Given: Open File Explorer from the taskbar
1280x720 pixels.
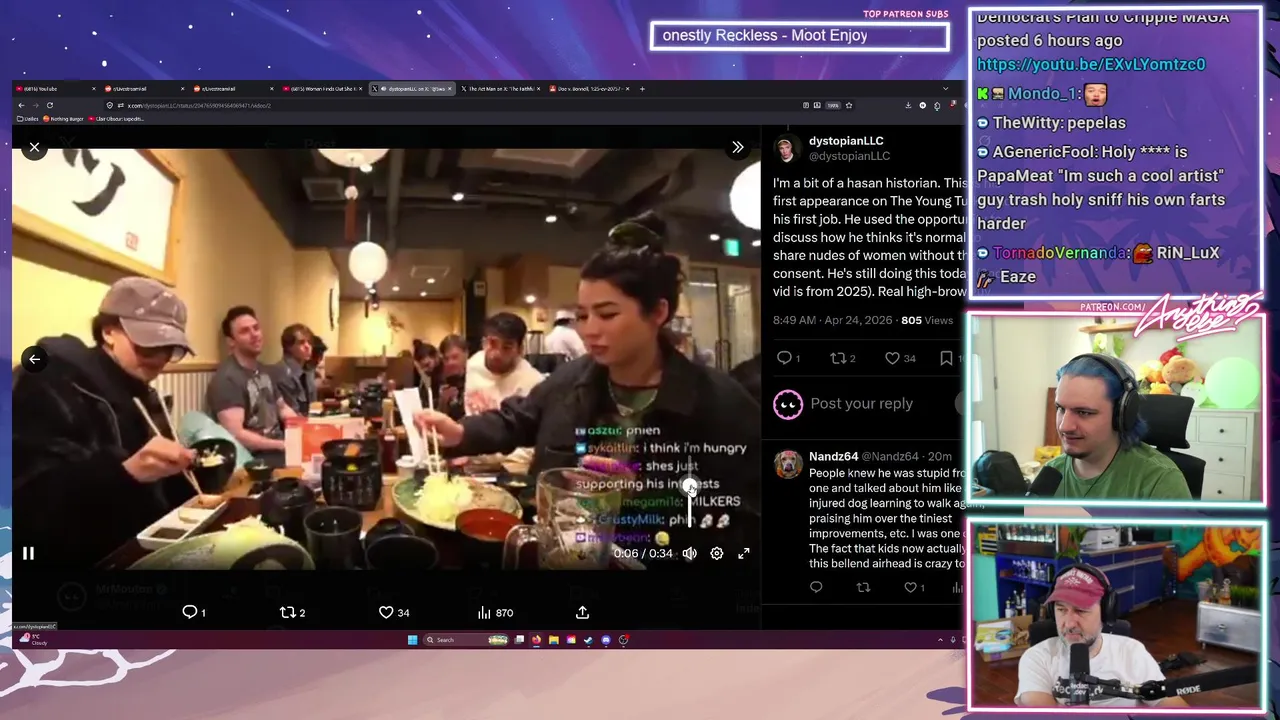Looking at the screenshot, I should click(x=553, y=640).
